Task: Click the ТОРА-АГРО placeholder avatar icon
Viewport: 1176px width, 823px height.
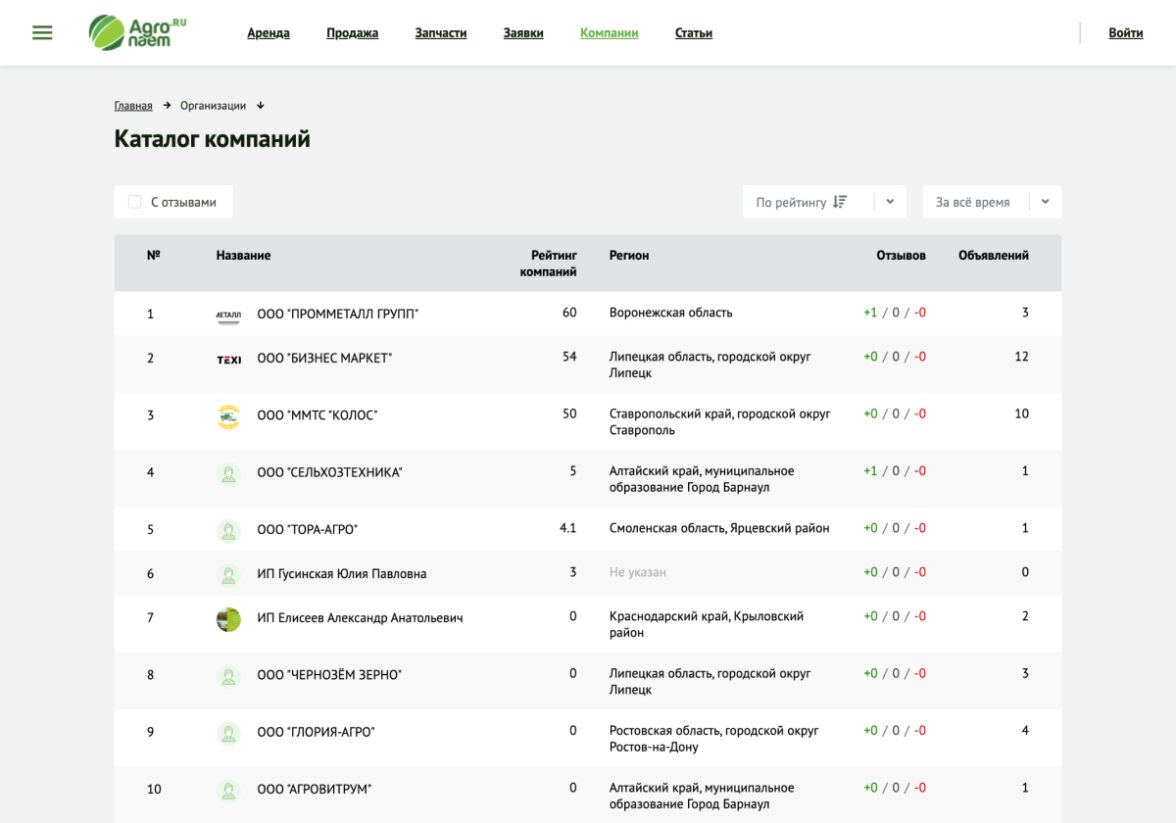Action: 229,530
